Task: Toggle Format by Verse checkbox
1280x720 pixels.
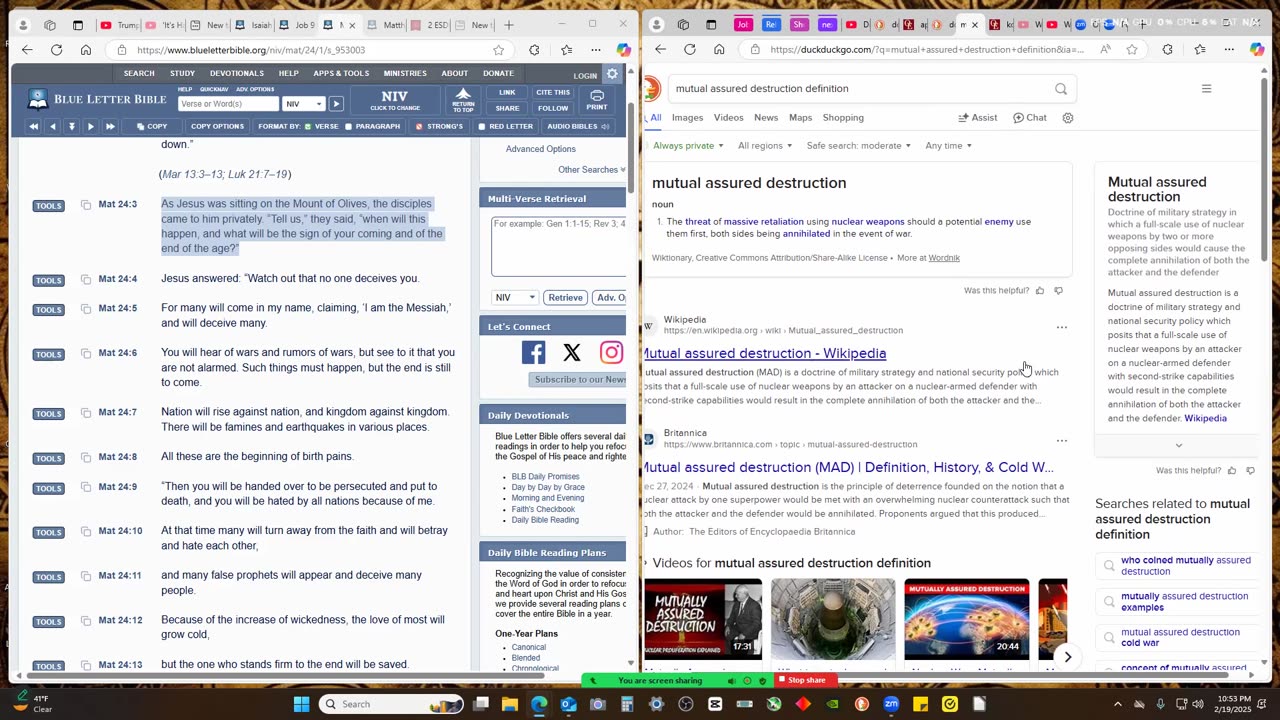Action: pyautogui.click(x=309, y=127)
